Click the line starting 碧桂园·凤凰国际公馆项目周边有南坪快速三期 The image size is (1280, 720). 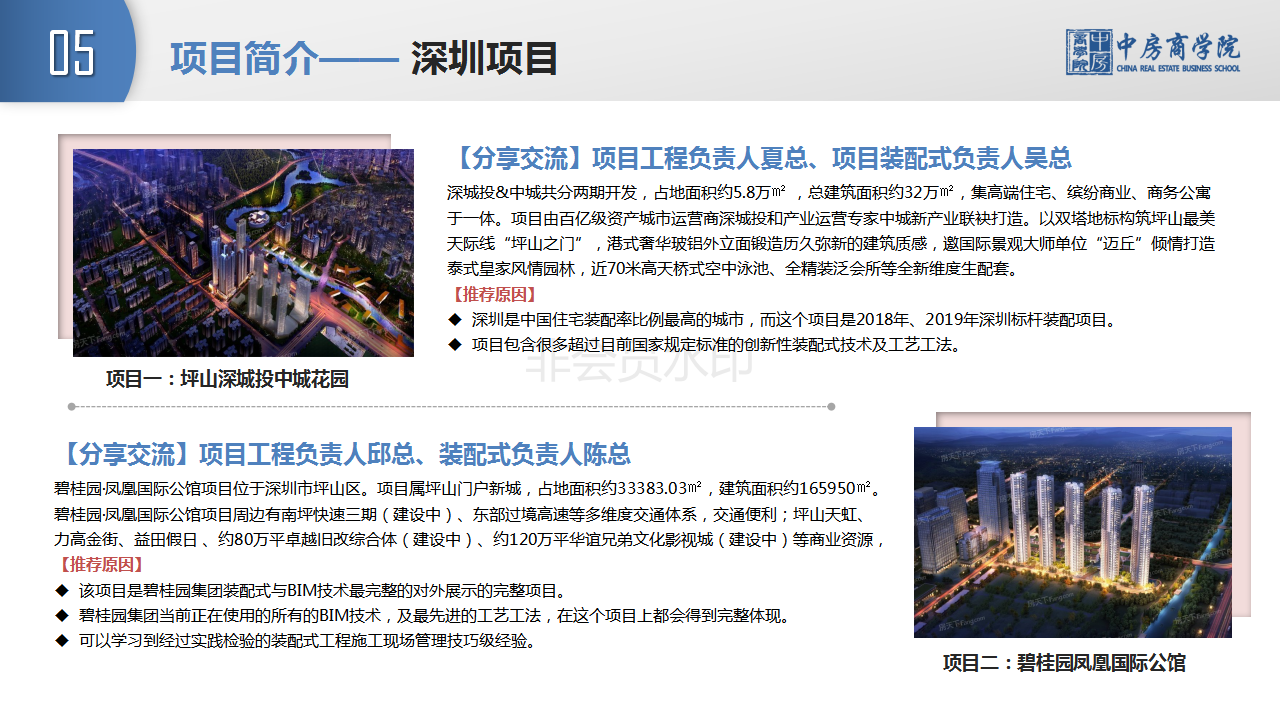pyautogui.click(x=460, y=514)
